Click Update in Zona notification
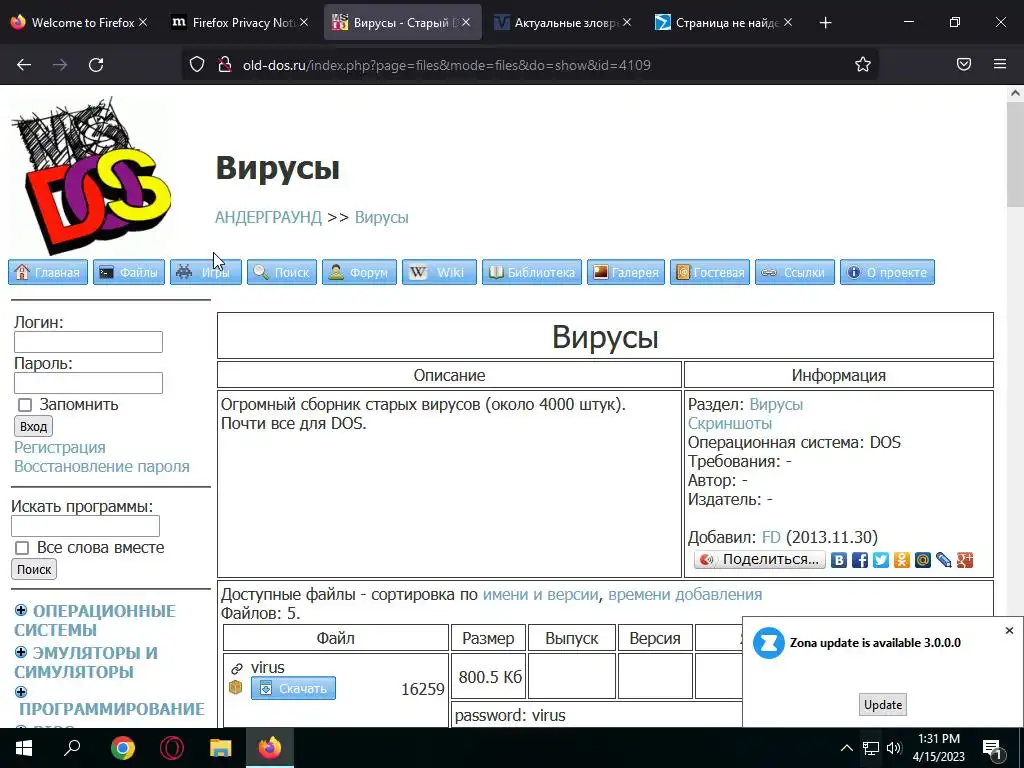Viewport: 1024px width, 768px height. click(x=883, y=705)
